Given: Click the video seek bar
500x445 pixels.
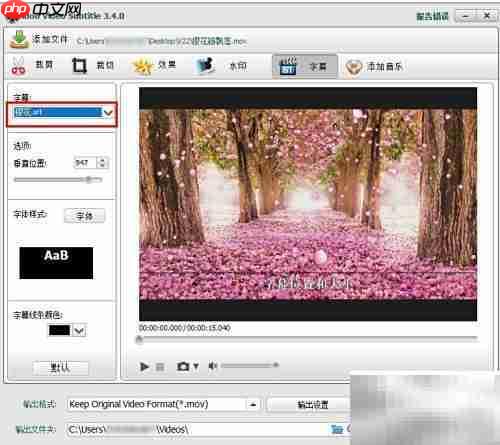Looking at the screenshot, I should pyautogui.click(x=308, y=339).
